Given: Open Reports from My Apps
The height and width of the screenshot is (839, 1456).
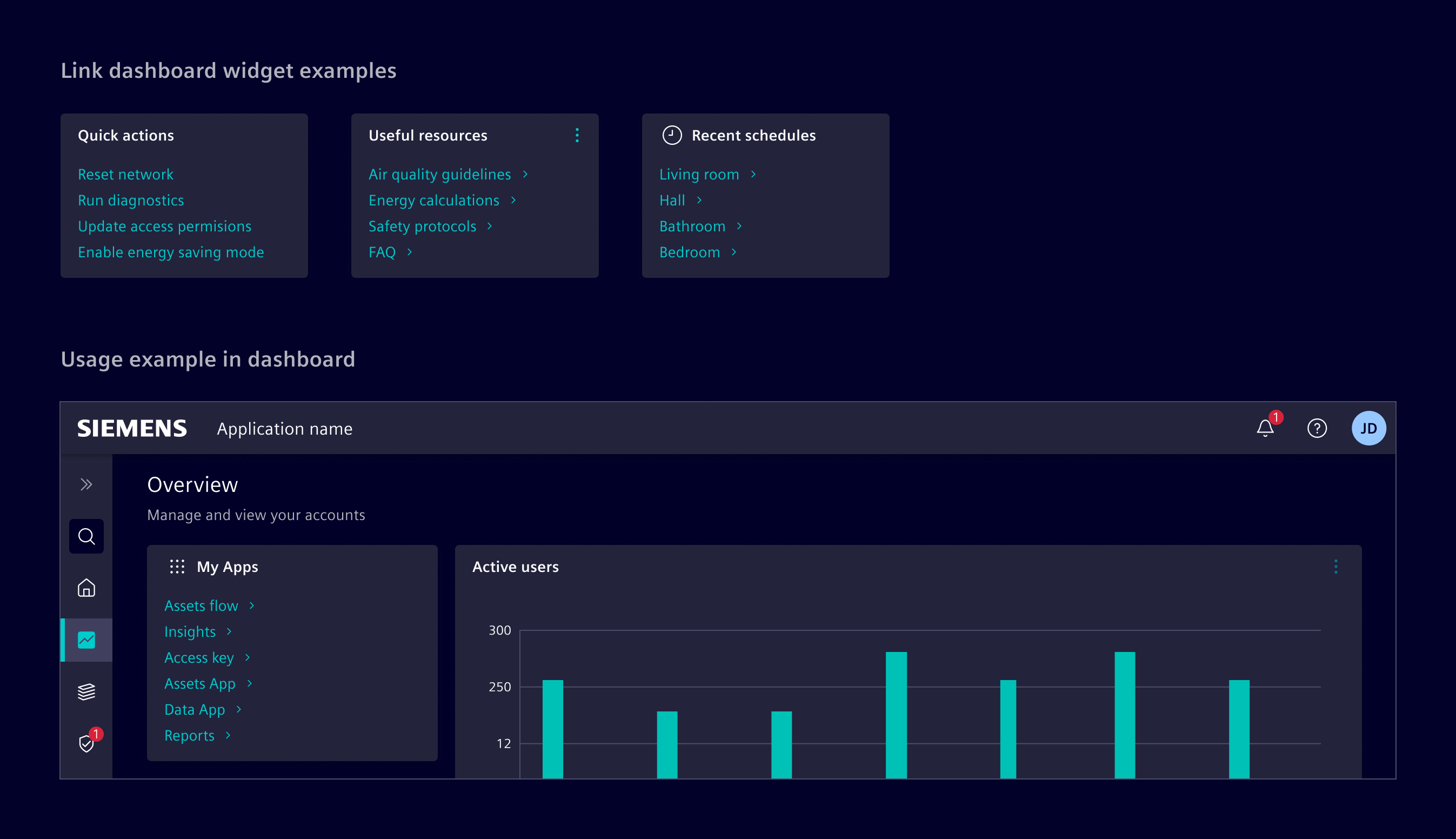Looking at the screenshot, I should 189,735.
